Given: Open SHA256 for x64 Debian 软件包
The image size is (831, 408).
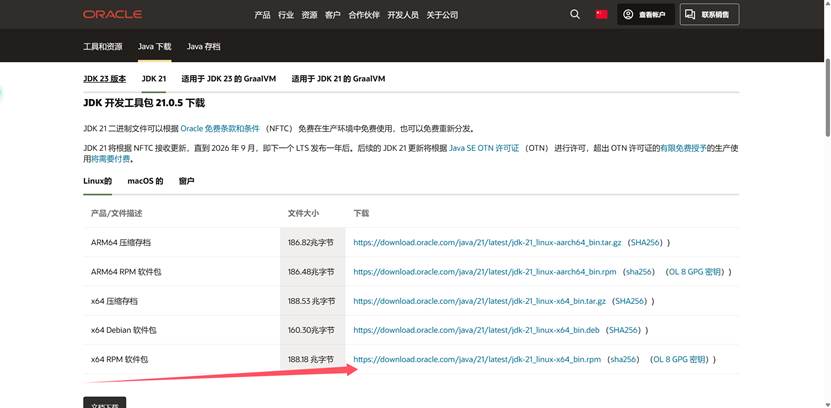Looking at the screenshot, I should point(624,330).
